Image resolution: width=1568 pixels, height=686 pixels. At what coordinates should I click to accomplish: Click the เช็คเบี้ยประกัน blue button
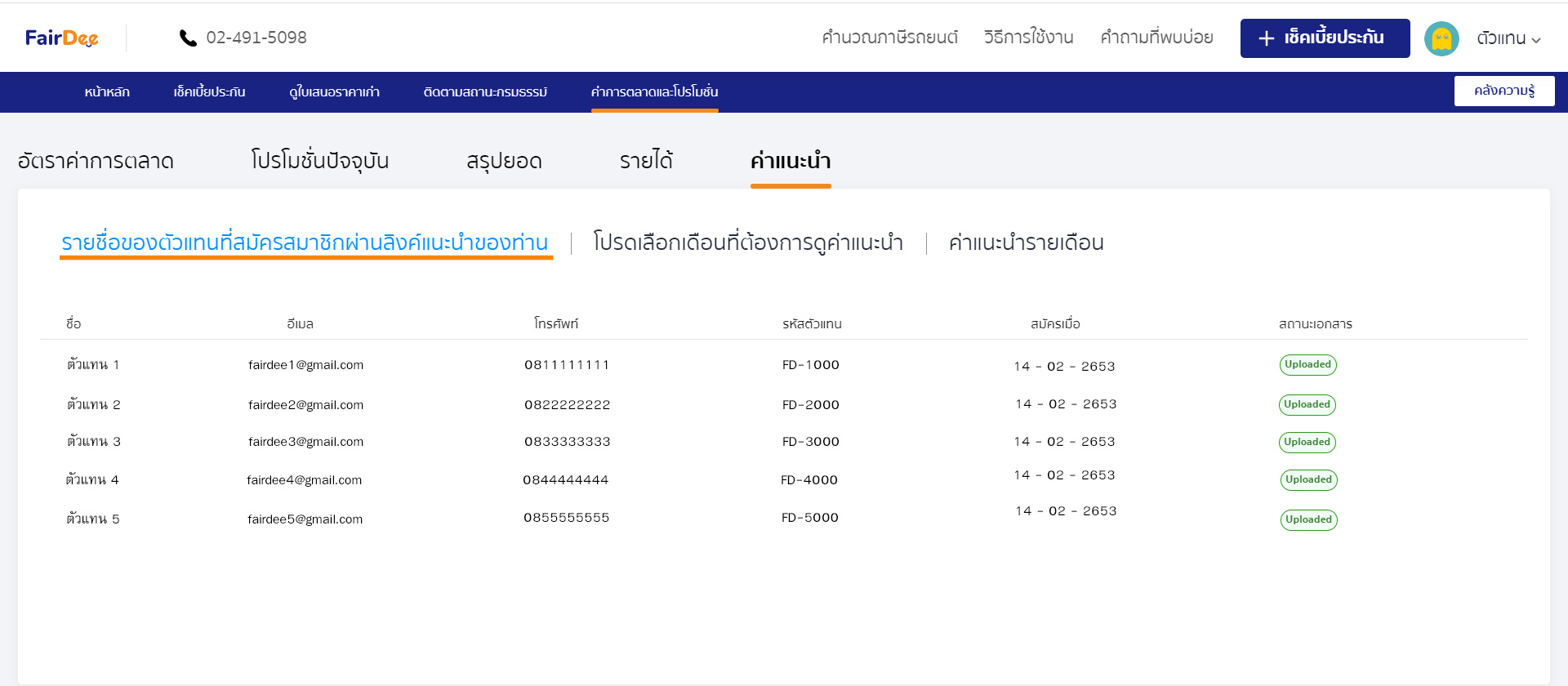tap(1325, 38)
